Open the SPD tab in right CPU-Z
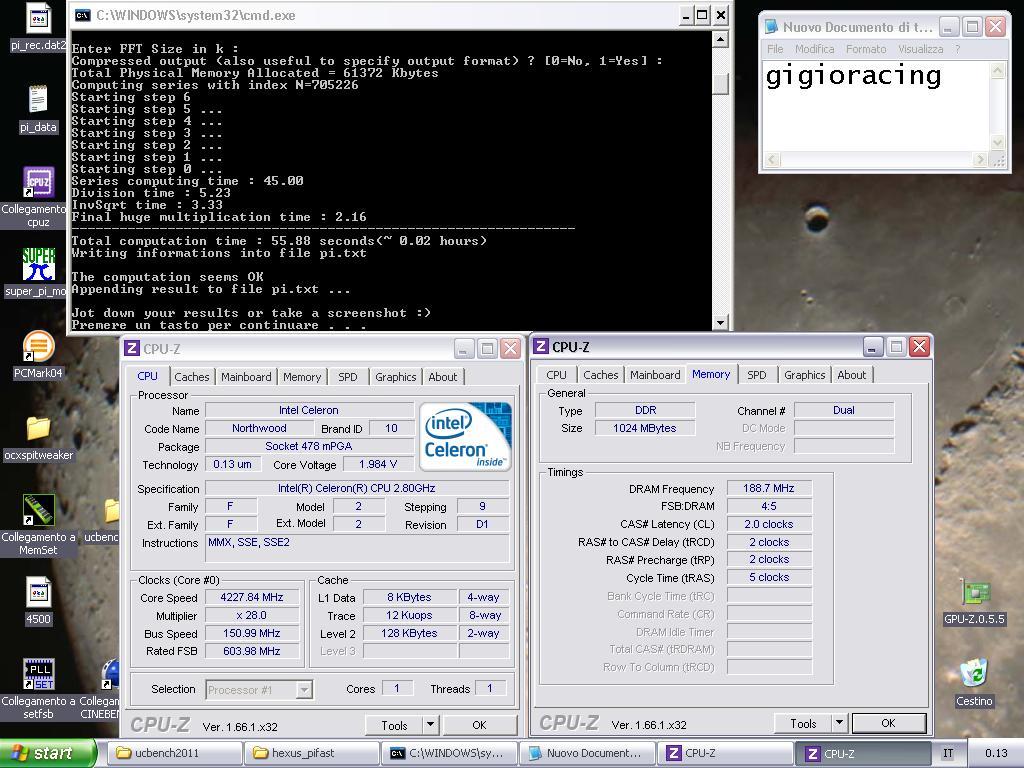Image resolution: width=1024 pixels, height=768 pixels. [756, 375]
